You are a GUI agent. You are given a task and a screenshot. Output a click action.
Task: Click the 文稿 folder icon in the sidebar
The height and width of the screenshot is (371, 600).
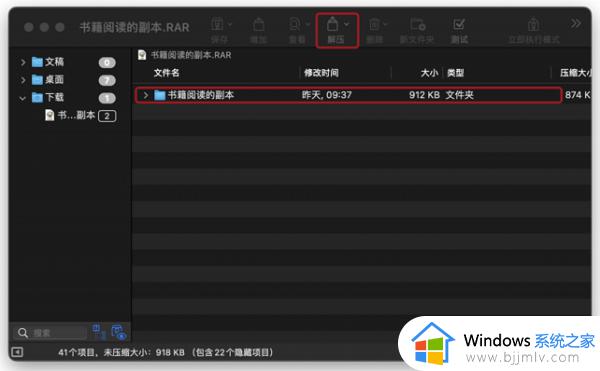37,62
